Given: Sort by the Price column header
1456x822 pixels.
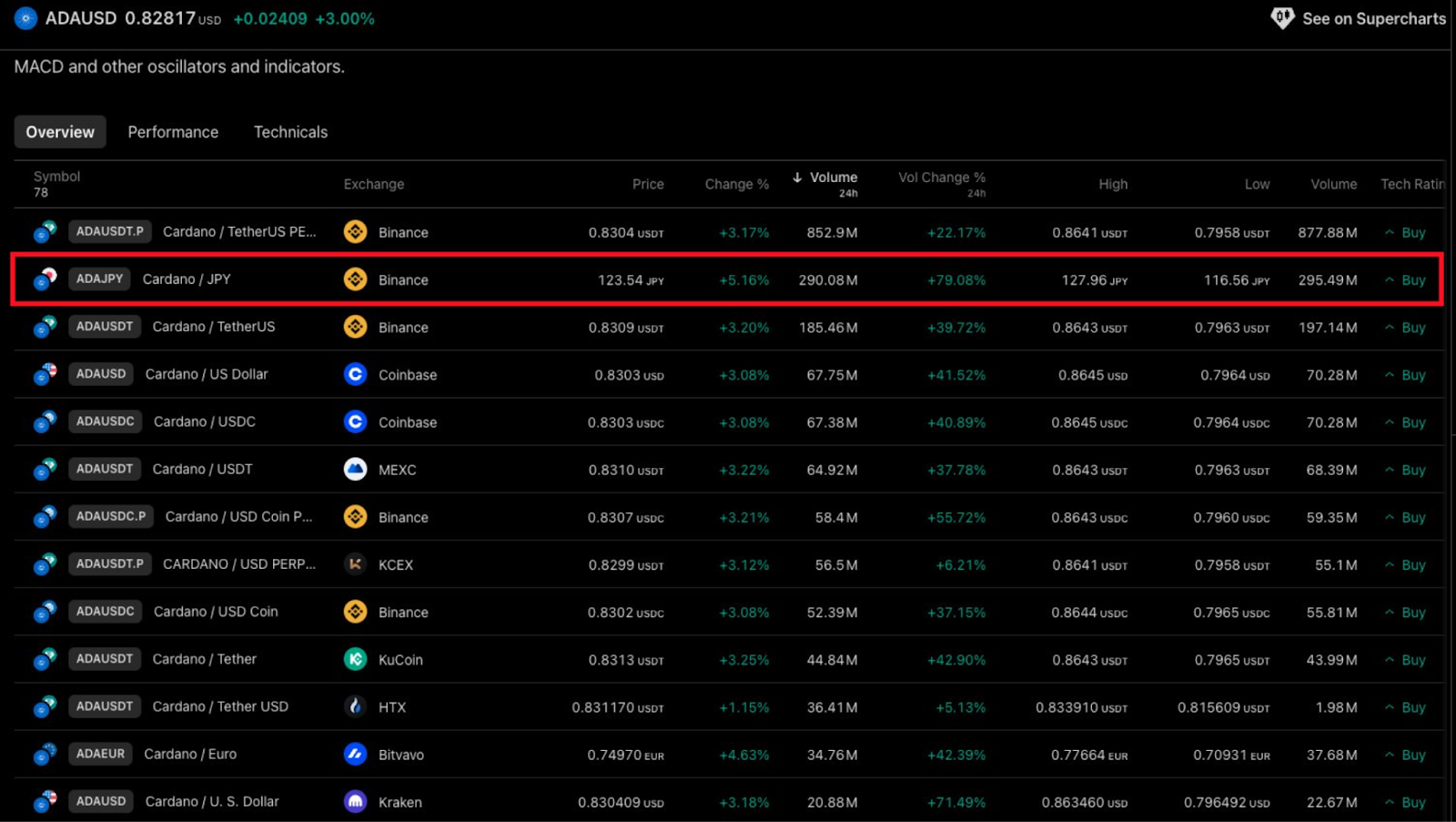Looking at the screenshot, I should pos(648,184).
